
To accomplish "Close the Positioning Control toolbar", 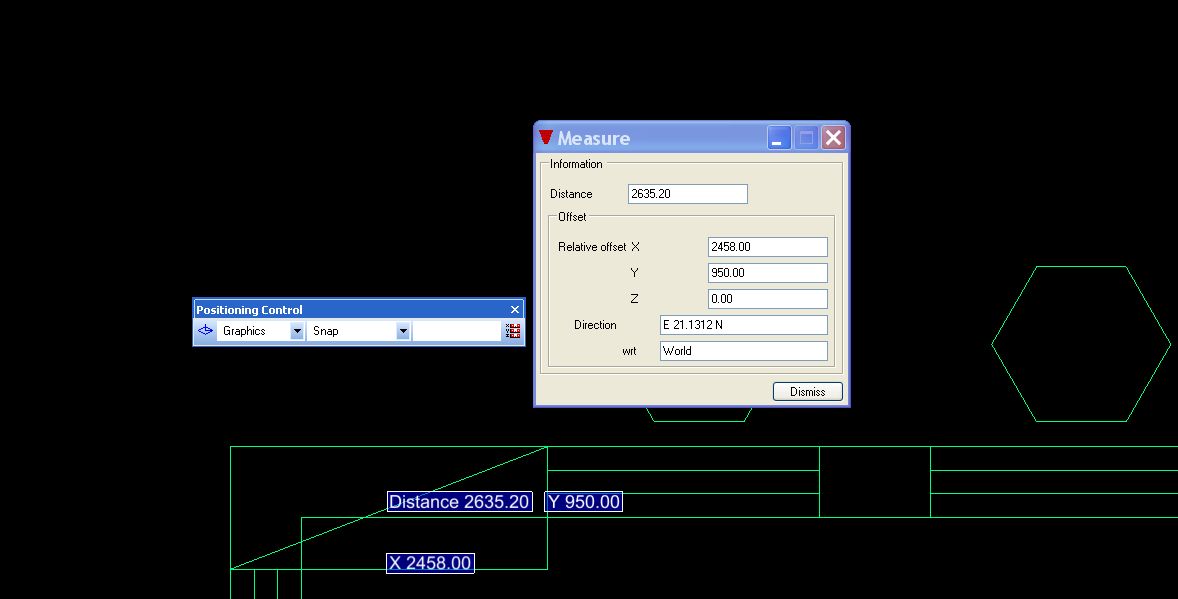I will click(x=515, y=310).
